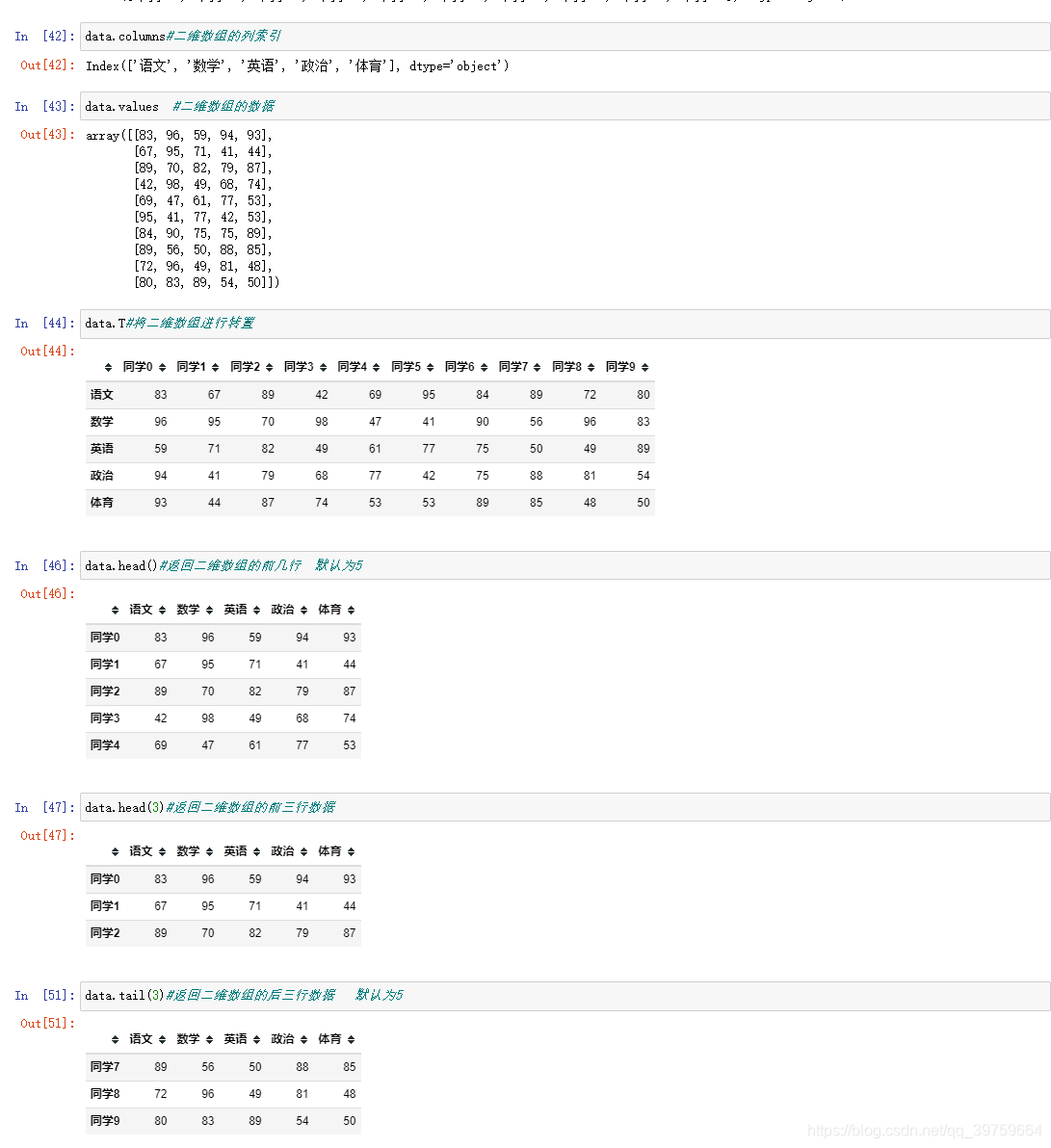
Task: Focus the data.tail(3) code cell
Action: pyautogui.click(x=565, y=996)
